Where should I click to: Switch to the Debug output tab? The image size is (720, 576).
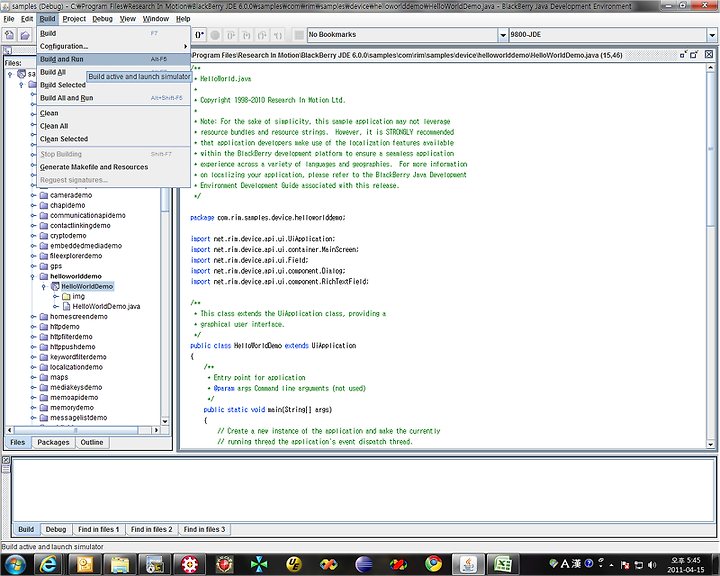coord(56,529)
